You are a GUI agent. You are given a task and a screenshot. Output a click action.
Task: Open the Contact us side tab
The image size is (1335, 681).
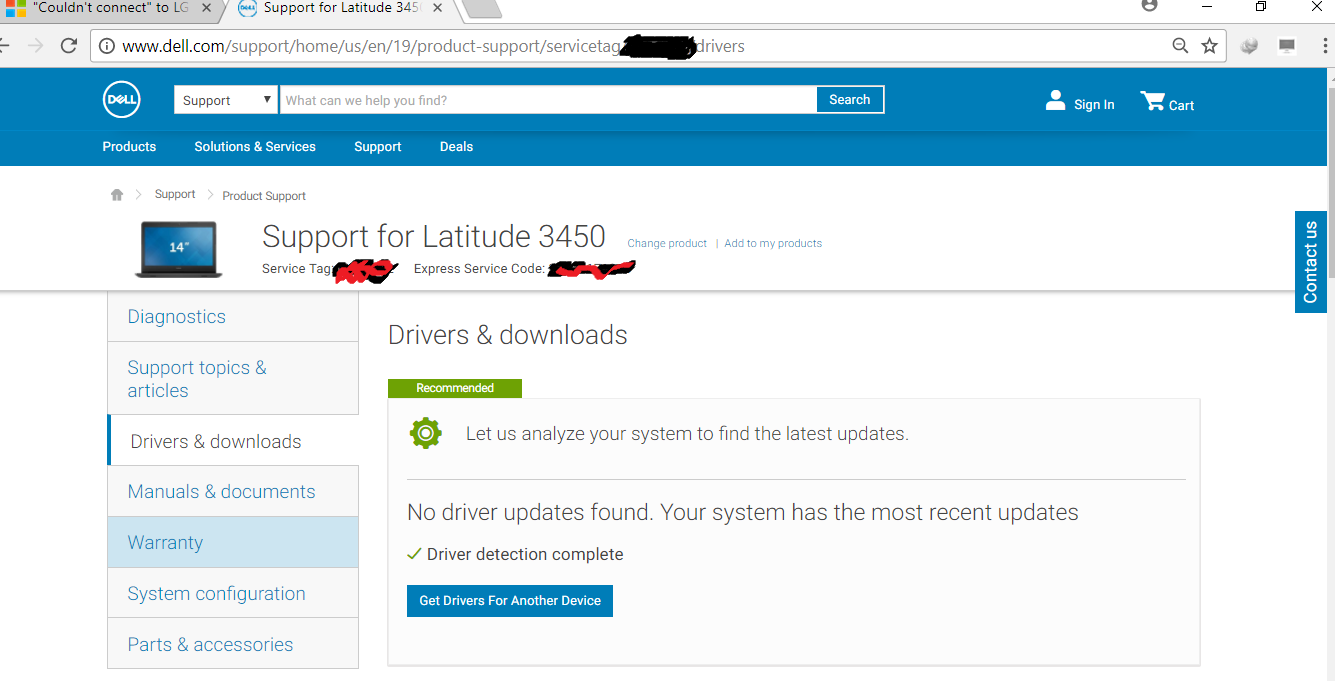point(1310,262)
